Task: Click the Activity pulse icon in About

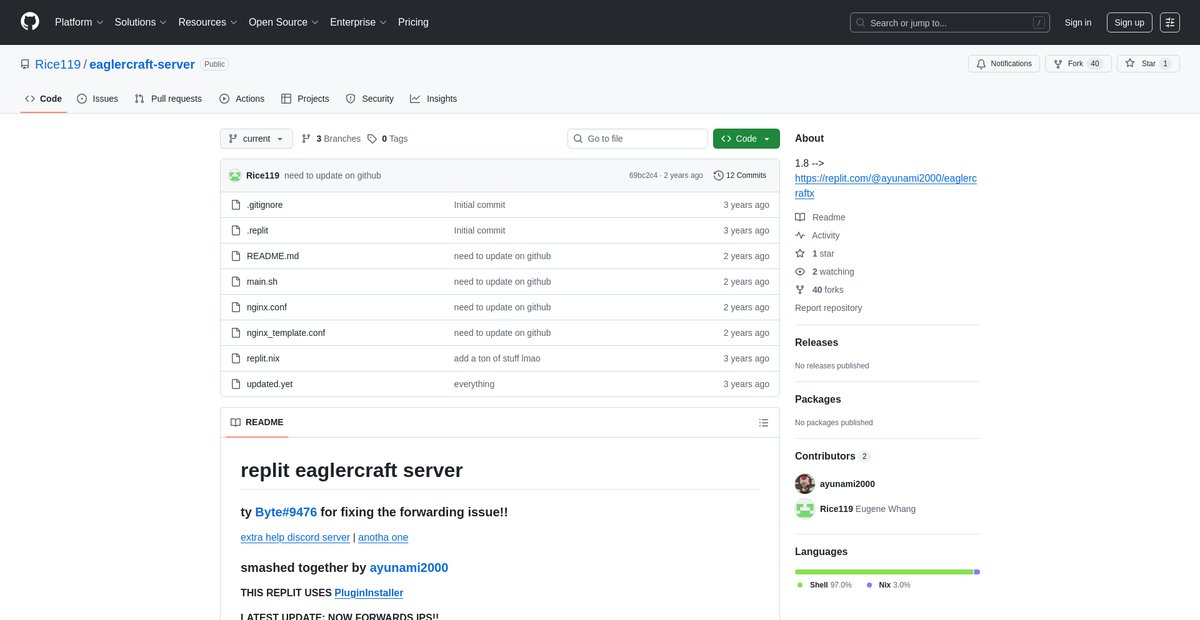Action: click(x=800, y=236)
